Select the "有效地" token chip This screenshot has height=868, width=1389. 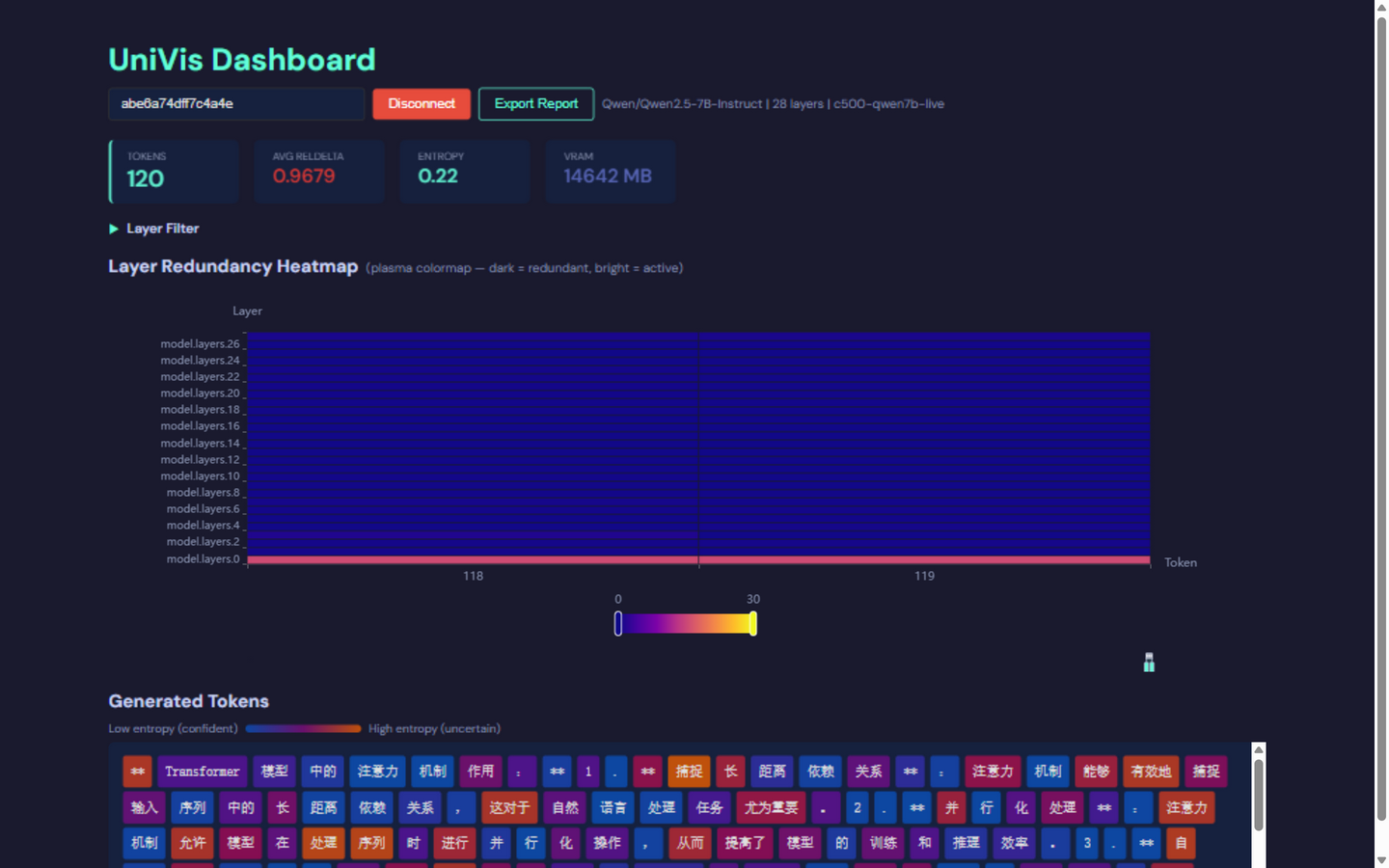click(x=1151, y=772)
